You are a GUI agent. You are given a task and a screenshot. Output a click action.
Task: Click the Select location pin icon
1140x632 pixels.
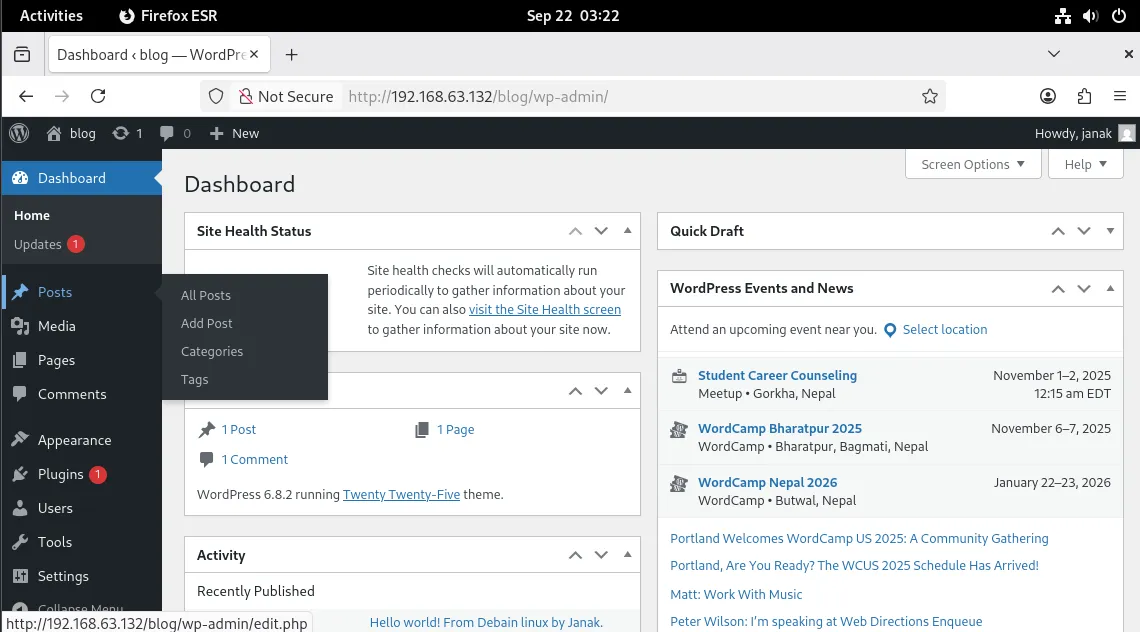coord(890,330)
